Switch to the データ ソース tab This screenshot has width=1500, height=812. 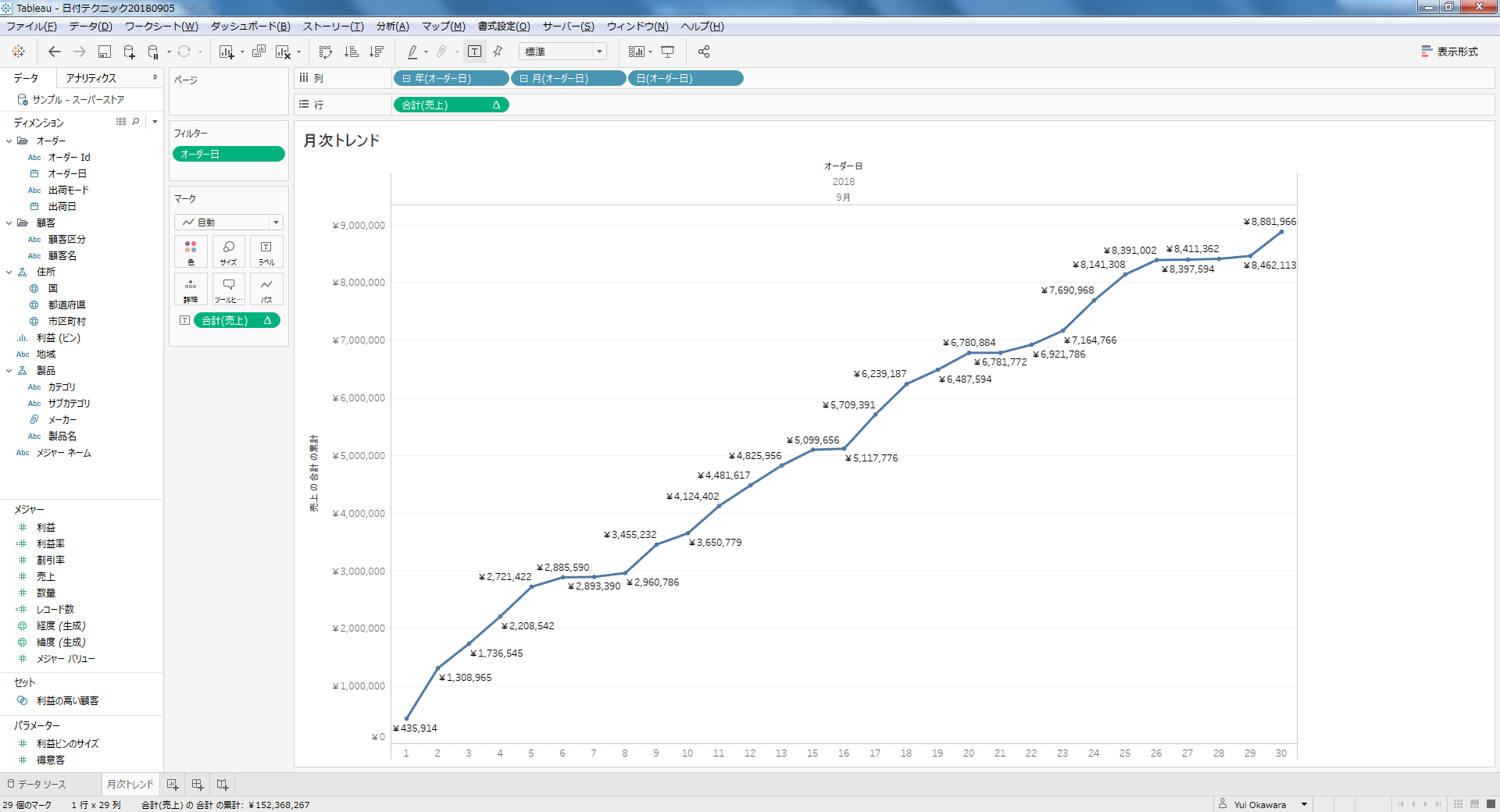pyautogui.click(x=41, y=784)
